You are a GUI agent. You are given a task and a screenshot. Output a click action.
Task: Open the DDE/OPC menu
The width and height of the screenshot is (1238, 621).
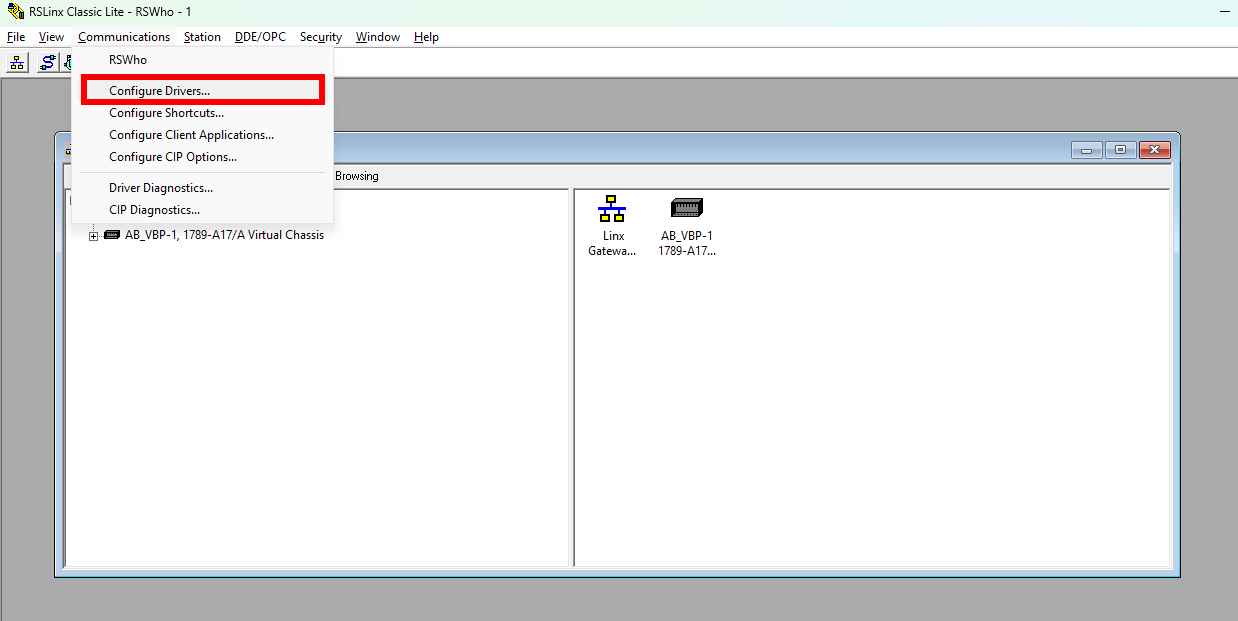pyautogui.click(x=260, y=37)
